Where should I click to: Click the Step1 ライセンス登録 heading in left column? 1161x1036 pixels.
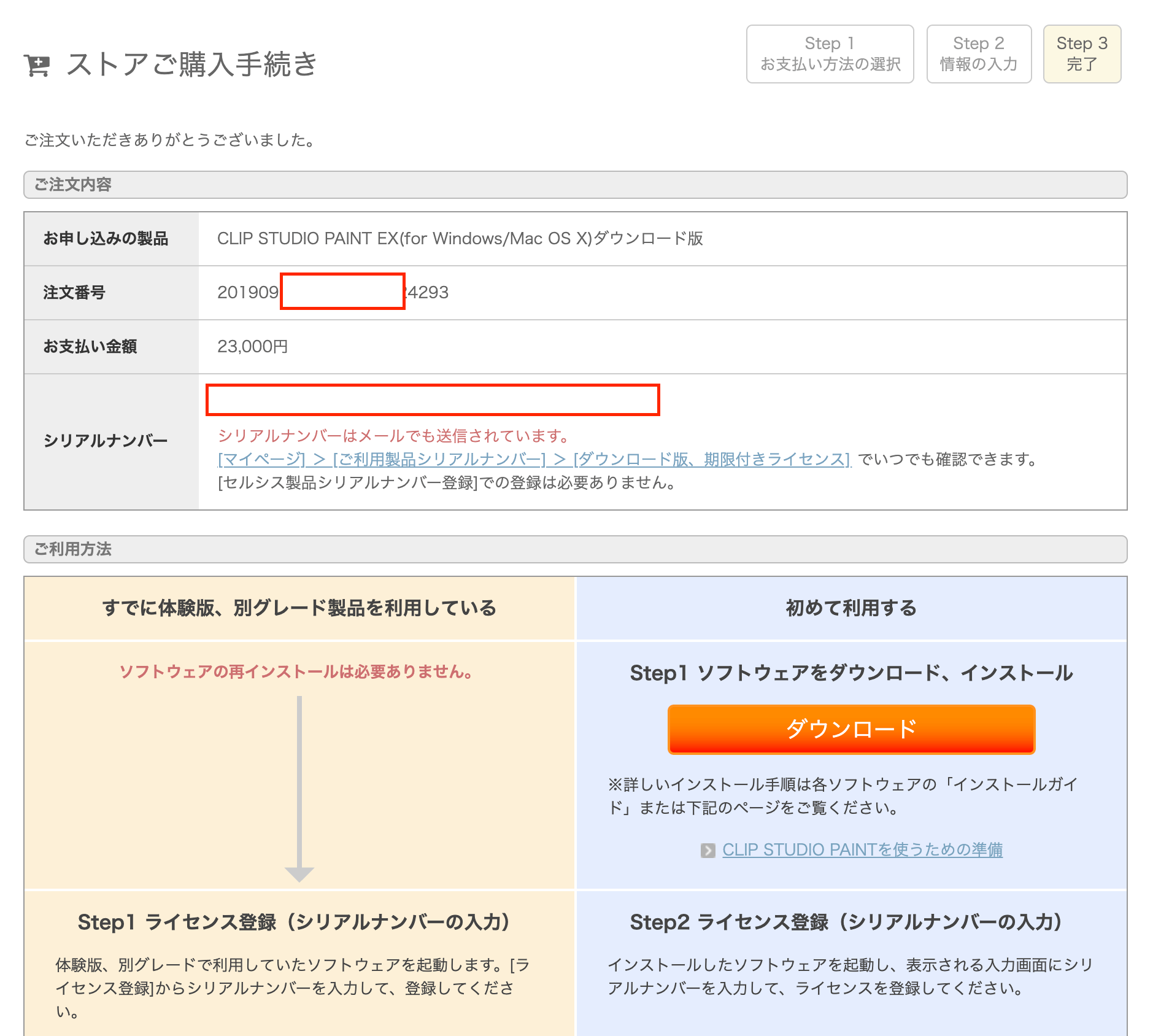(x=294, y=922)
